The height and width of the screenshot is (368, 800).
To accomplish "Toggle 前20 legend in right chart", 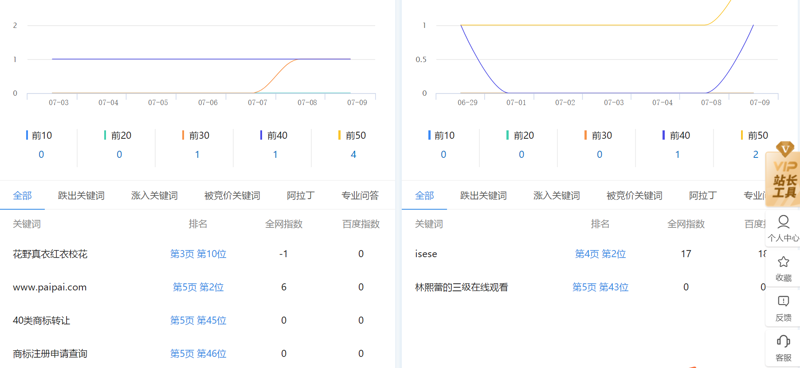I will tap(520, 136).
